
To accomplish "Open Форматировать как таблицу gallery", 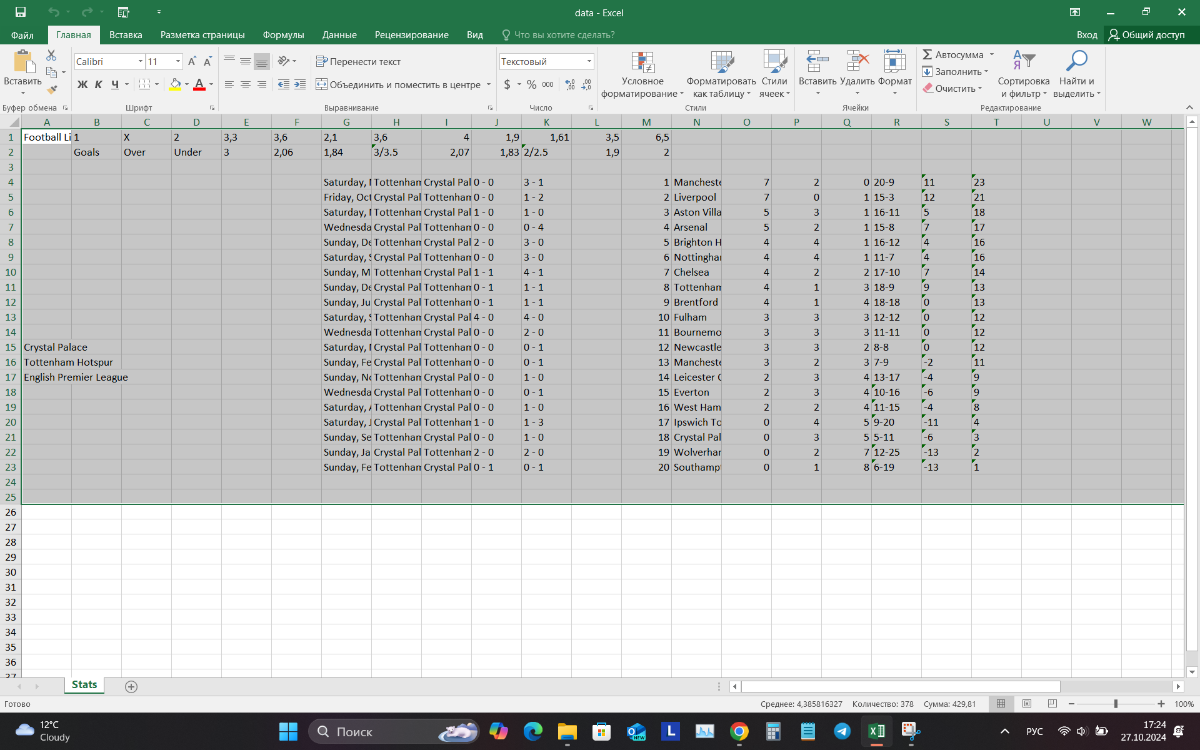I will coord(721,73).
